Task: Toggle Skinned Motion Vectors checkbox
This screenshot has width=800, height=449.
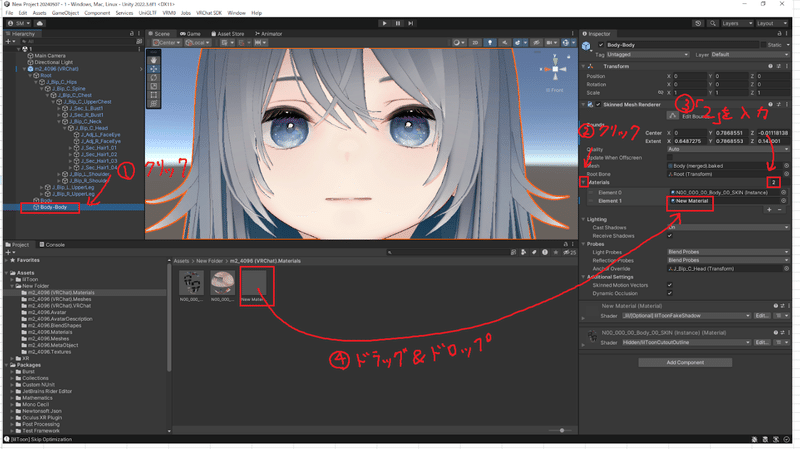Action: point(670,285)
